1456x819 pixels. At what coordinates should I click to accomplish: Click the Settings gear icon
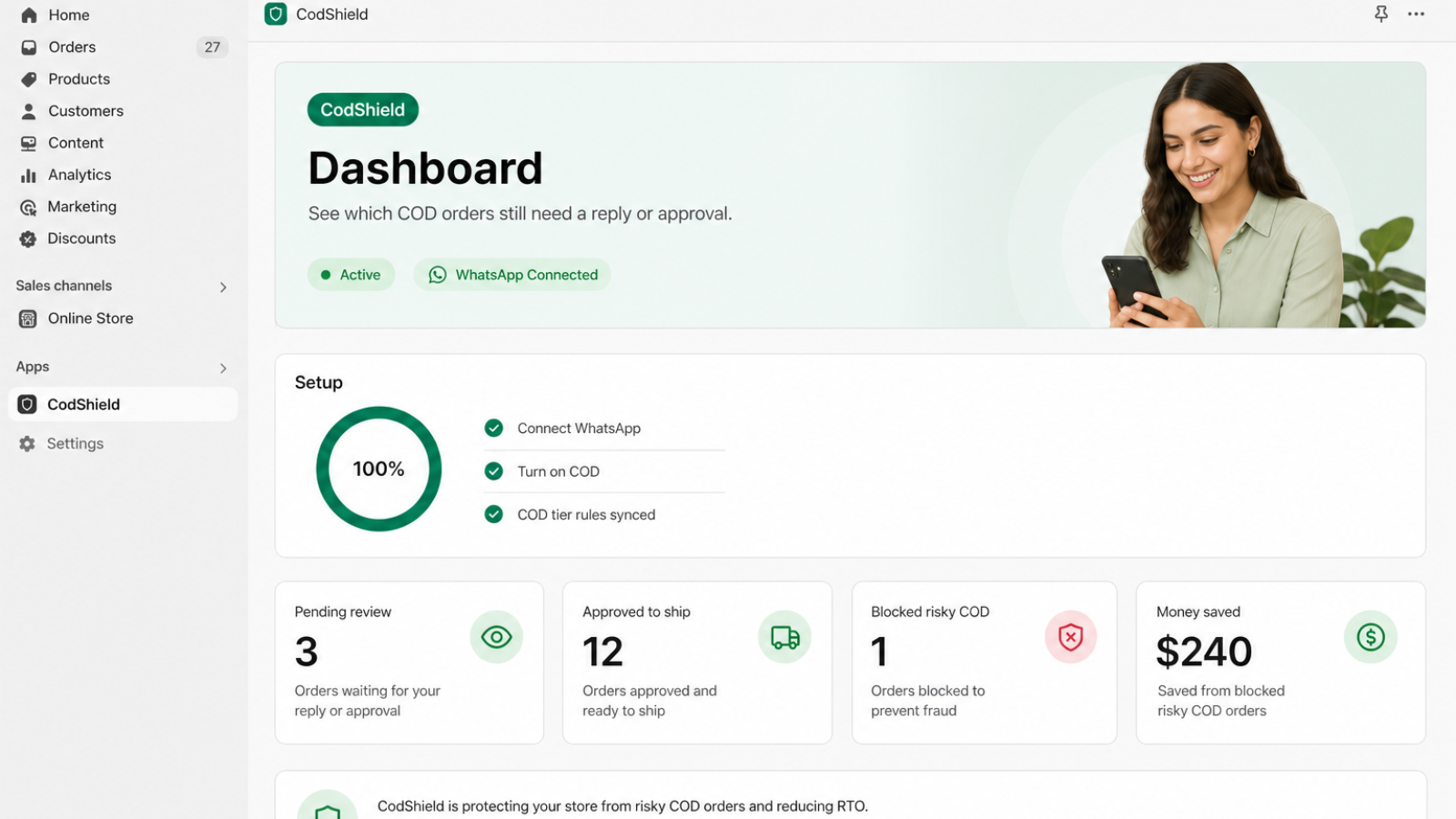pyautogui.click(x=27, y=443)
